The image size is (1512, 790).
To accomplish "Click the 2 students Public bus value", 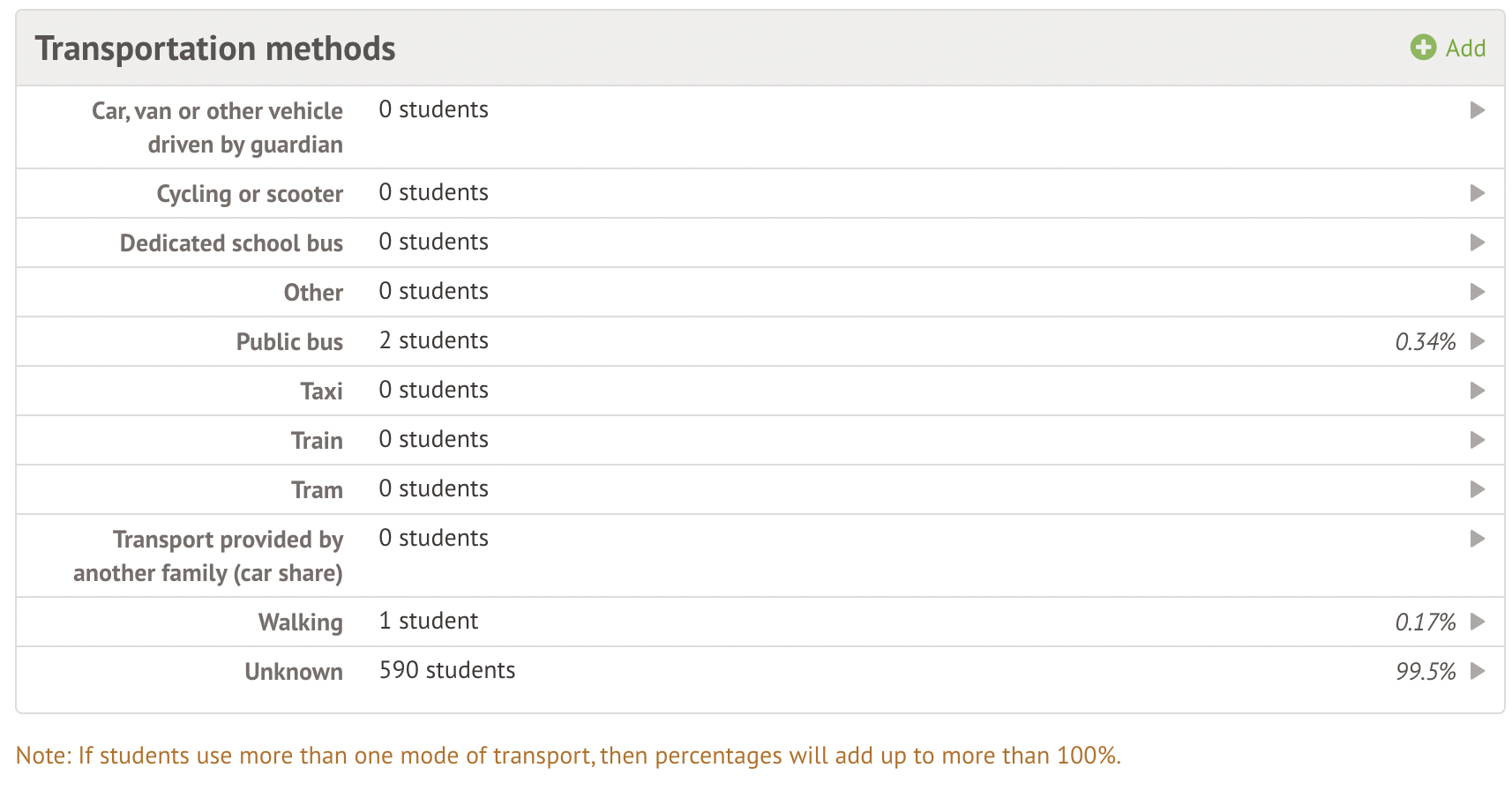I will [x=434, y=340].
